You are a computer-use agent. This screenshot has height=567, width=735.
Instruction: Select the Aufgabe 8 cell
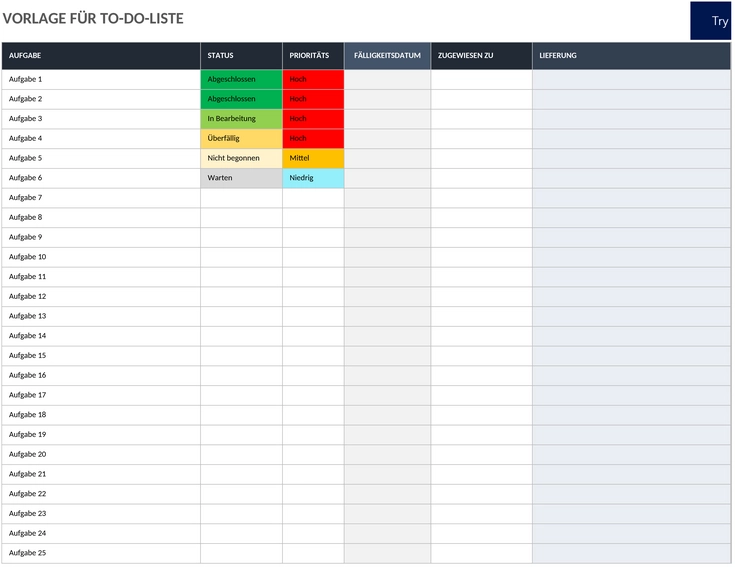[101, 217]
